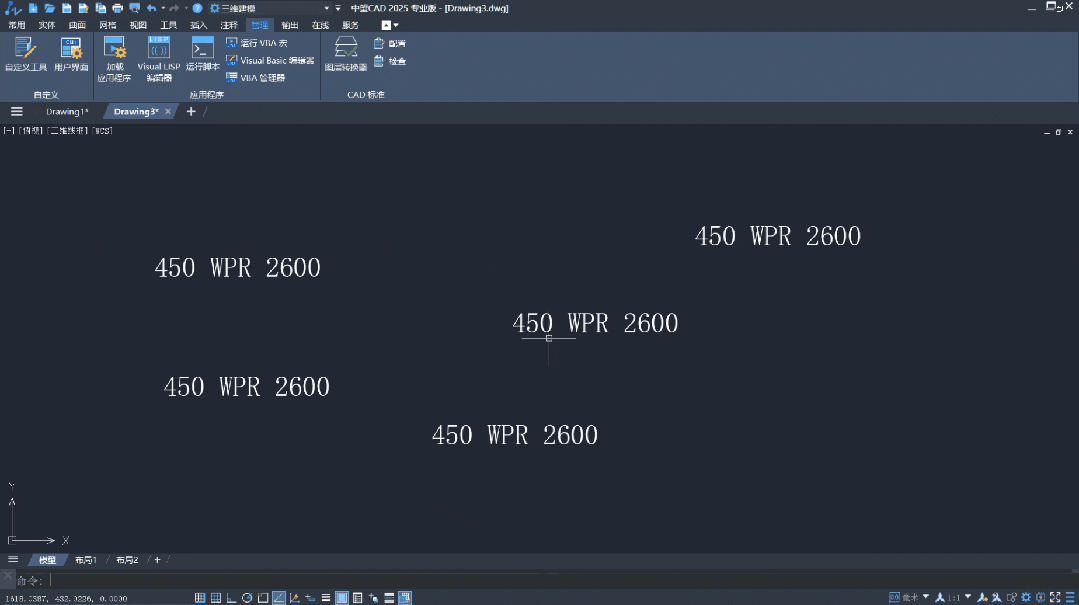The width and height of the screenshot is (1079, 605).
Task: Expand the 毫米 units dropdown
Action: tap(926, 598)
